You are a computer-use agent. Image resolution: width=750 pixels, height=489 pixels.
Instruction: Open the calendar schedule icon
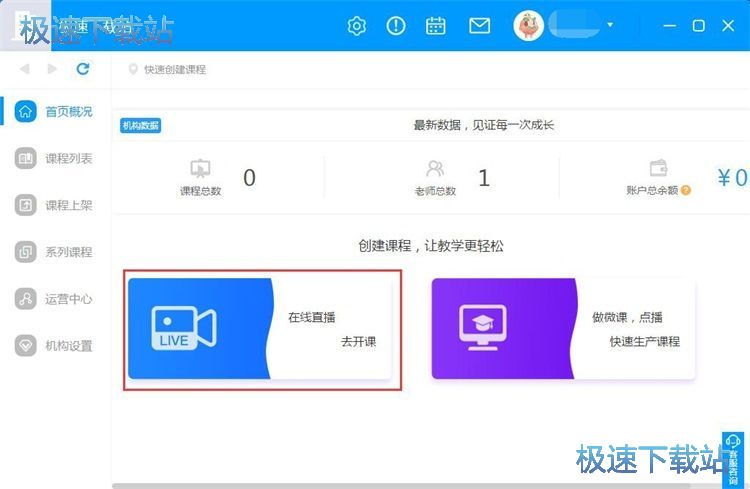tap(435, 26)
